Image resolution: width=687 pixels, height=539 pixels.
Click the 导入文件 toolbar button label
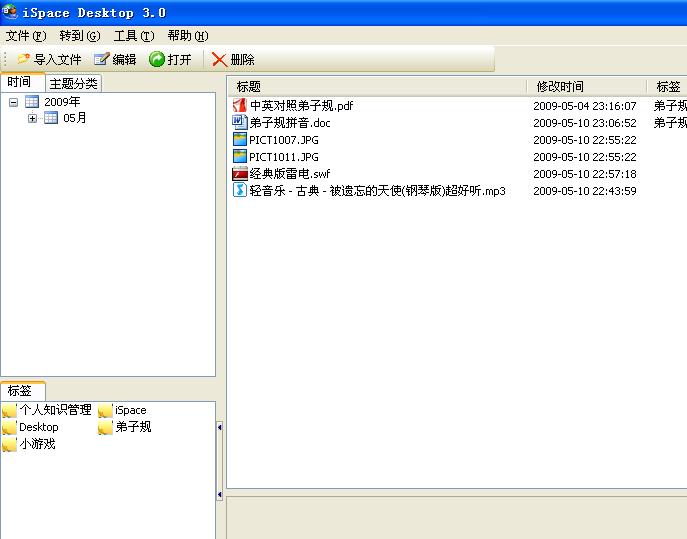point(57,59)
